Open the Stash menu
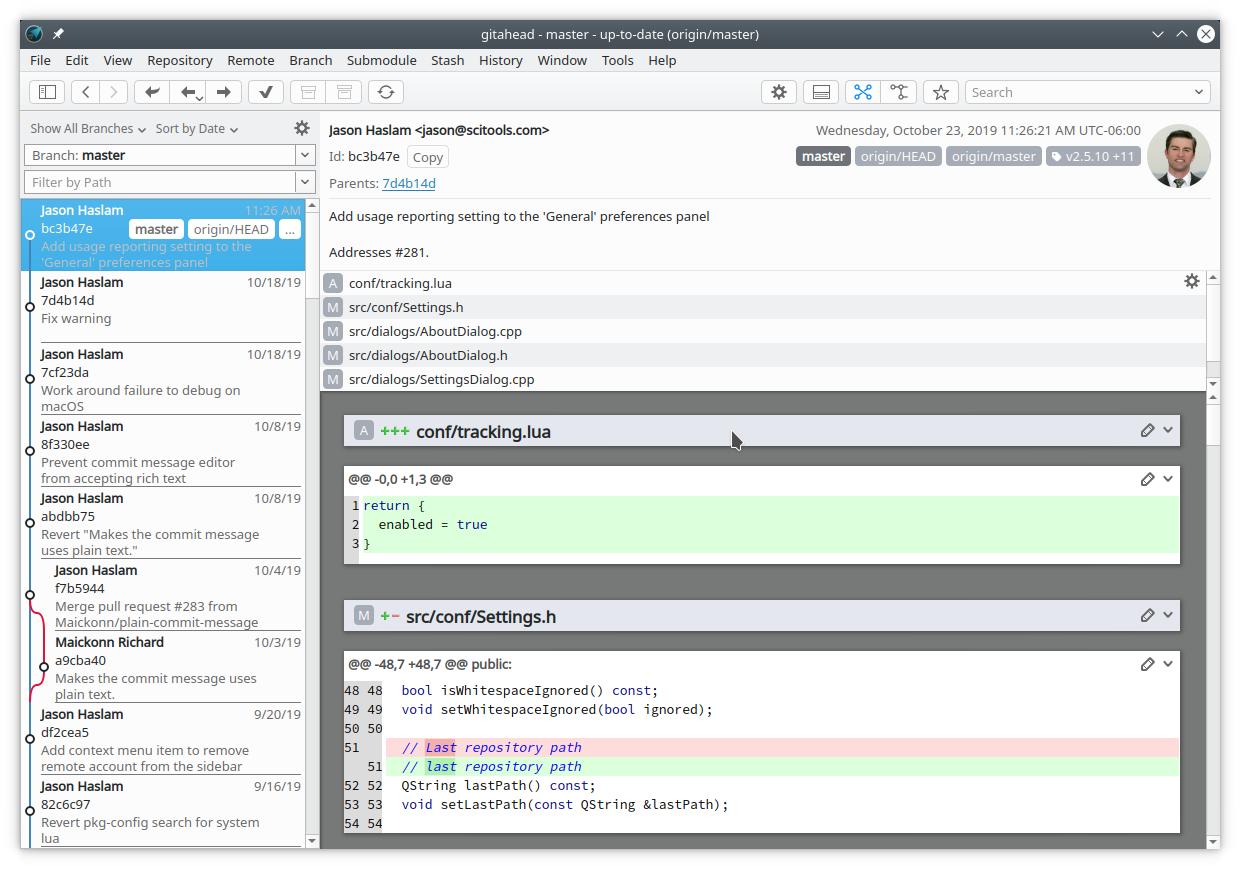 click(x=447, y=60)
